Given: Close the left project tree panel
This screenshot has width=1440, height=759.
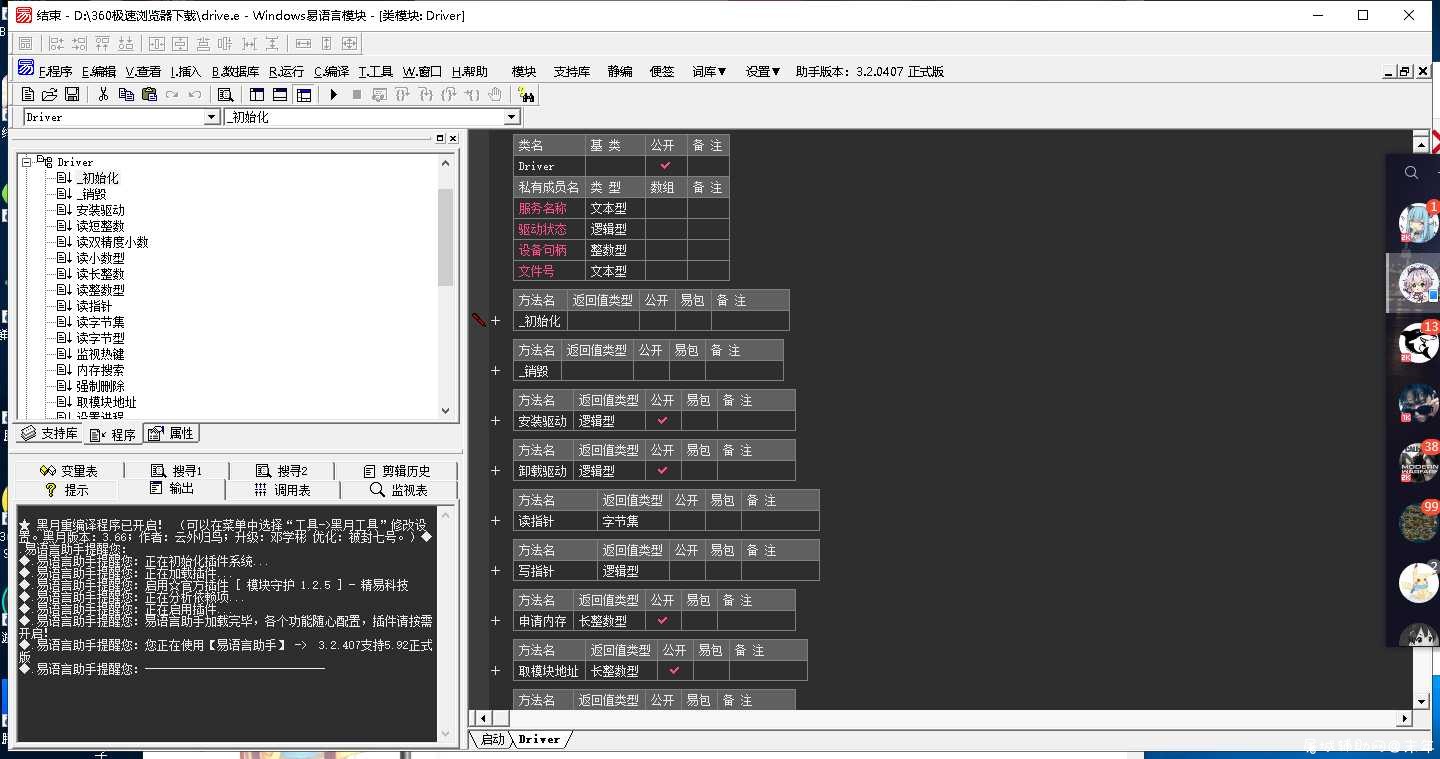Looking at the screenshot, I should (453, 138).
